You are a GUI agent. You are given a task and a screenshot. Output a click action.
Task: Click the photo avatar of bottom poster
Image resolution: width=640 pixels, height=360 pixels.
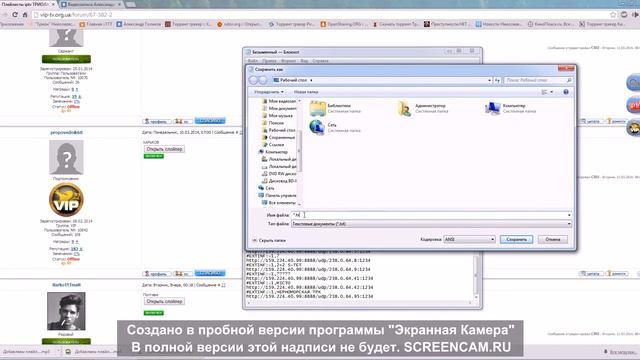66,311
